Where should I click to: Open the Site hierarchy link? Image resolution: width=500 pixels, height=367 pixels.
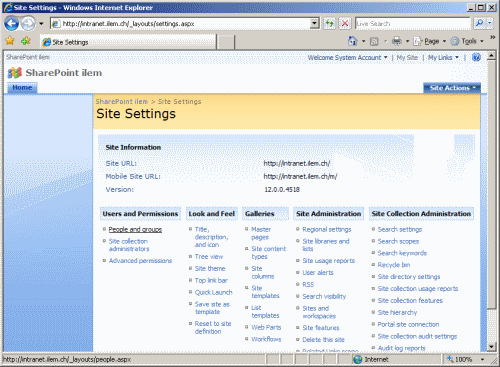pos(397,313)
